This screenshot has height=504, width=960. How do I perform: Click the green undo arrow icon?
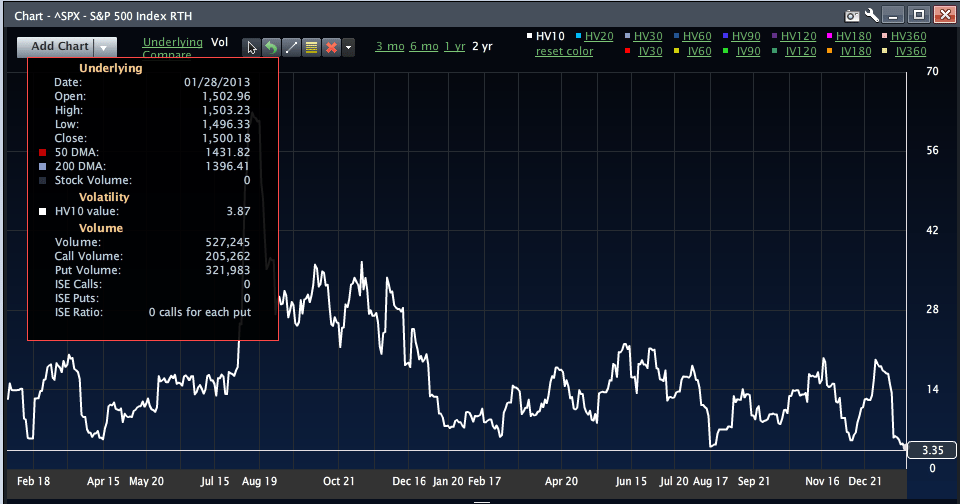[x=271, y=47]
